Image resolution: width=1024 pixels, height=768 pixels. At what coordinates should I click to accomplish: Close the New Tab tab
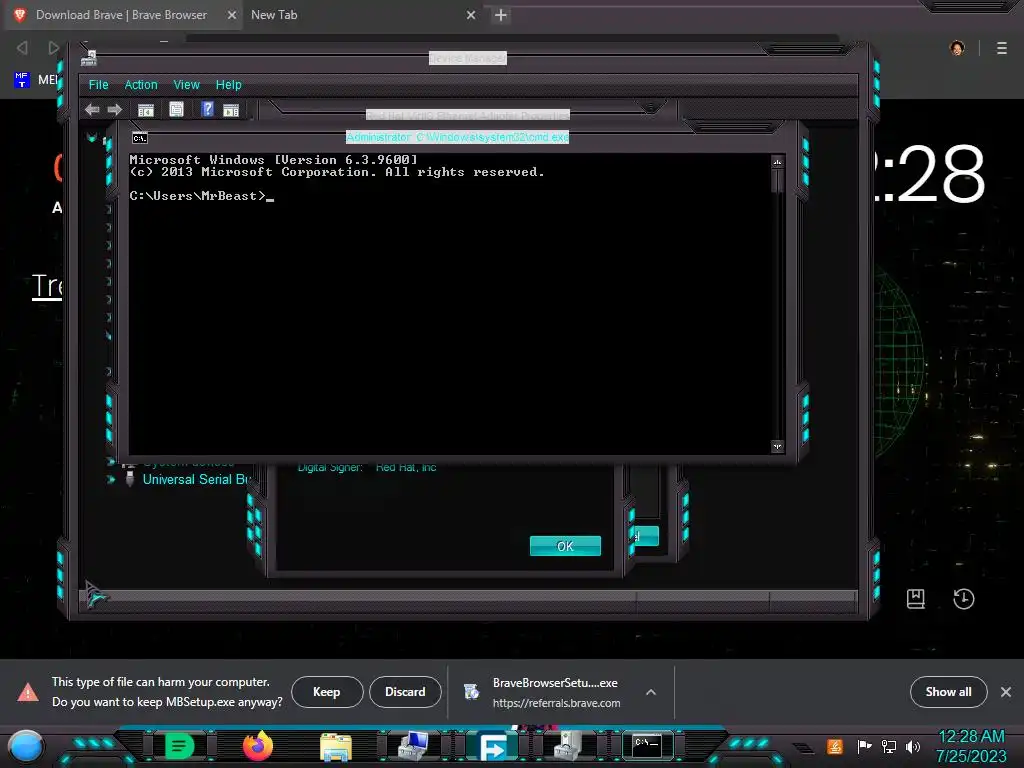[471, 15]
